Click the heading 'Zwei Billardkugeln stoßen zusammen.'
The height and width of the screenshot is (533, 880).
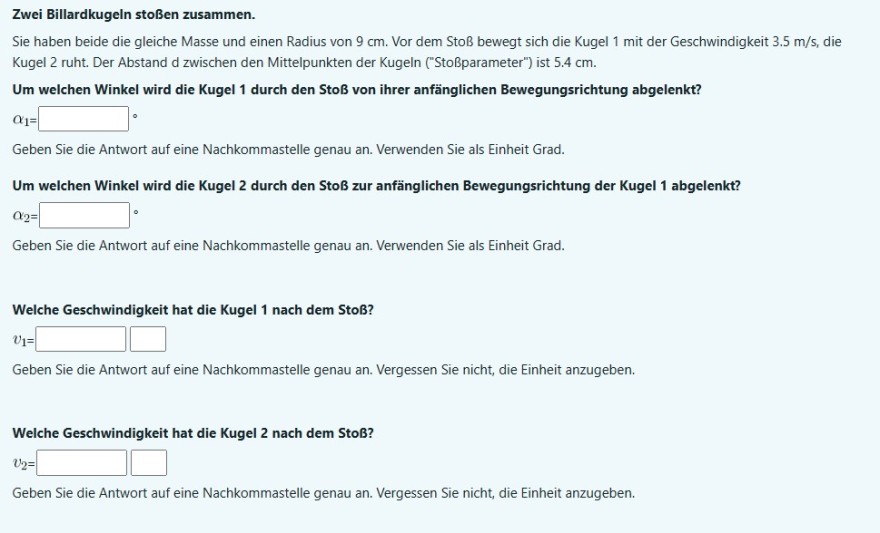coord(134,15)
